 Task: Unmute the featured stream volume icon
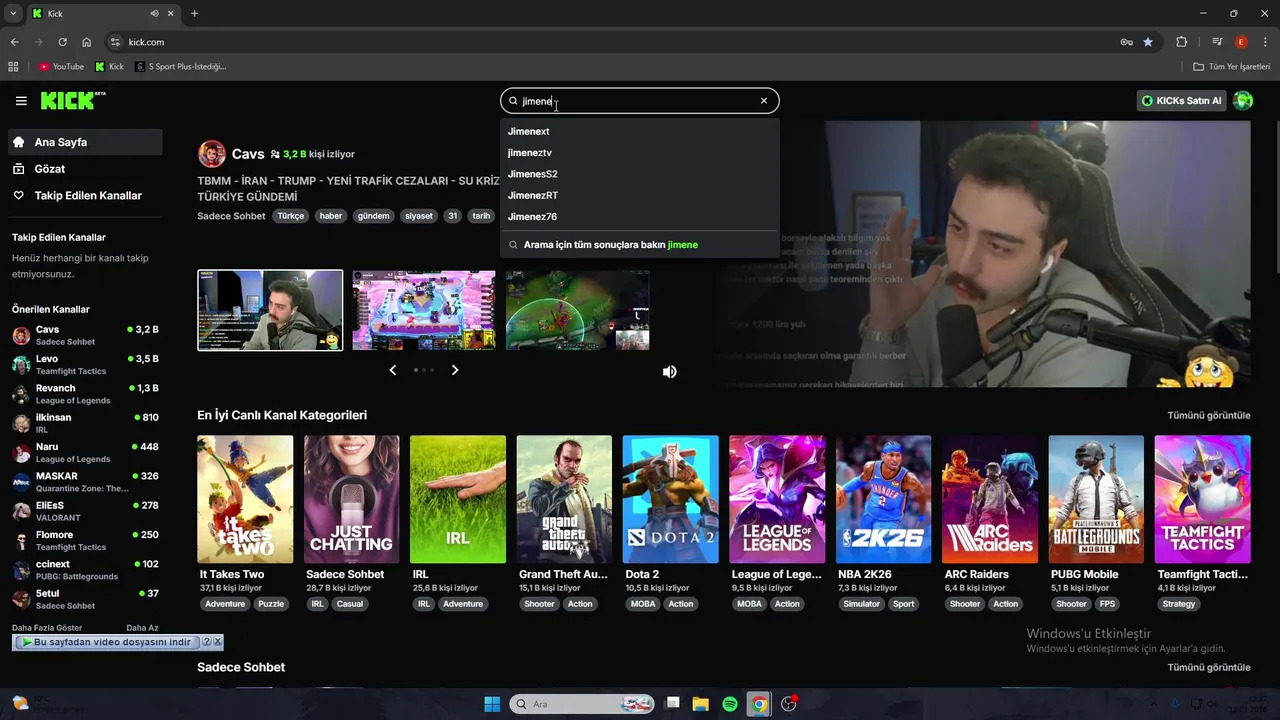tap(670, 372)
